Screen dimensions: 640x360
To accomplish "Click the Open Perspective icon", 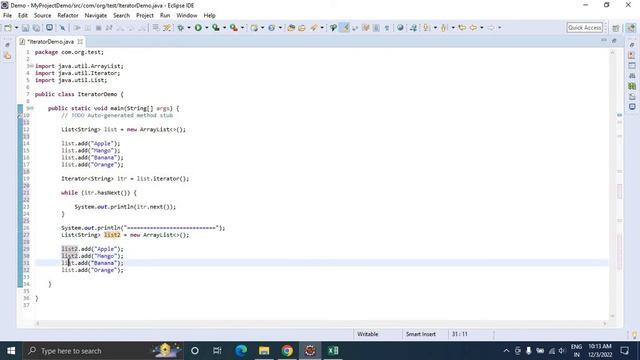I will [x=616, y=28].
